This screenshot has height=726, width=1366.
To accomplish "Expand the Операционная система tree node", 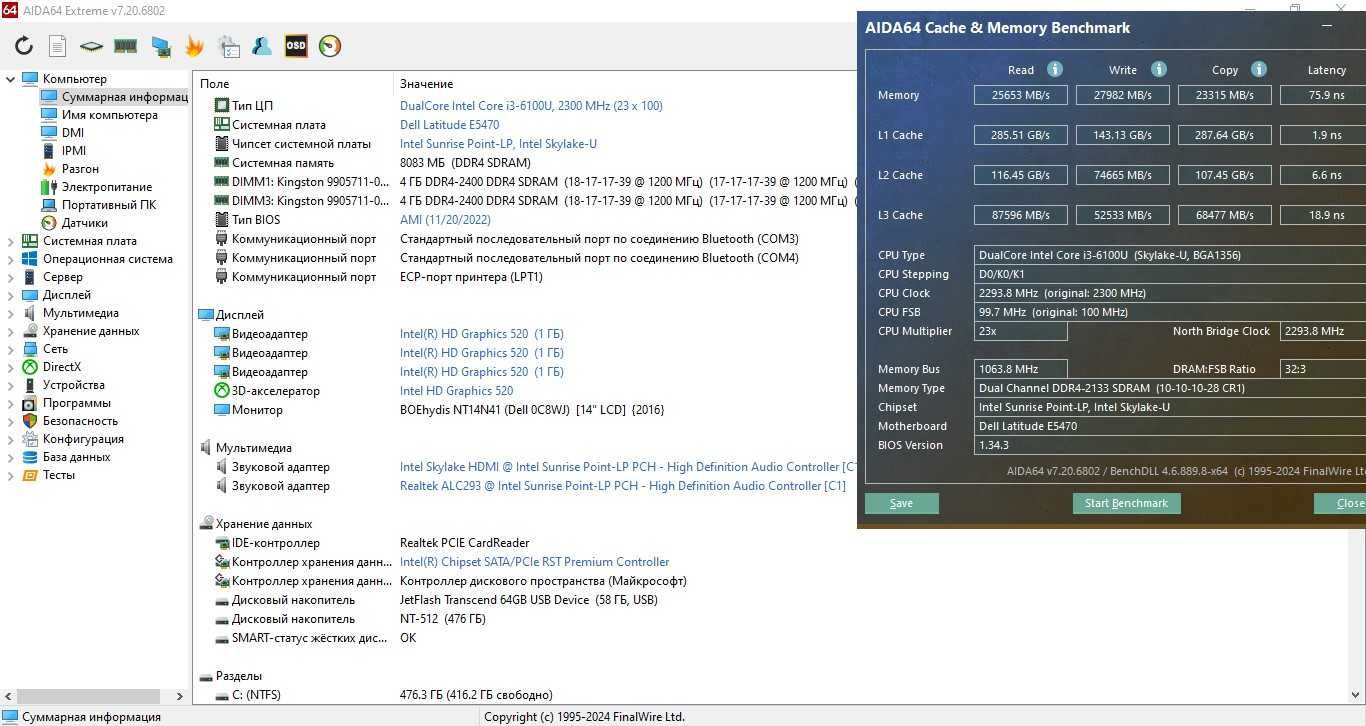I will (10, 259).
